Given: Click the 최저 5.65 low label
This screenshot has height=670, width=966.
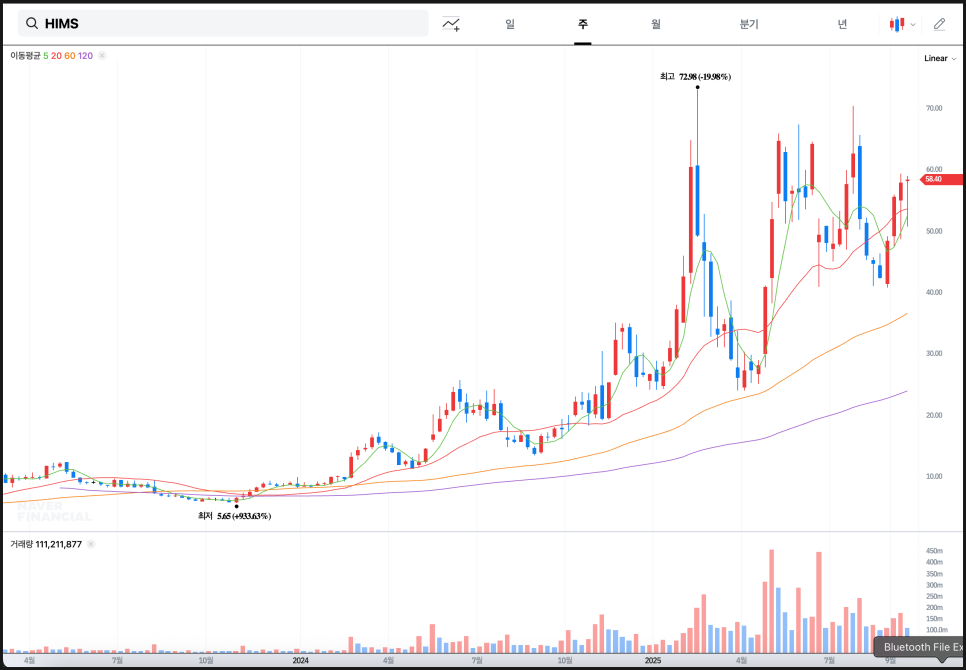Looking at the screenshot, I should click(x=234, y=516).
